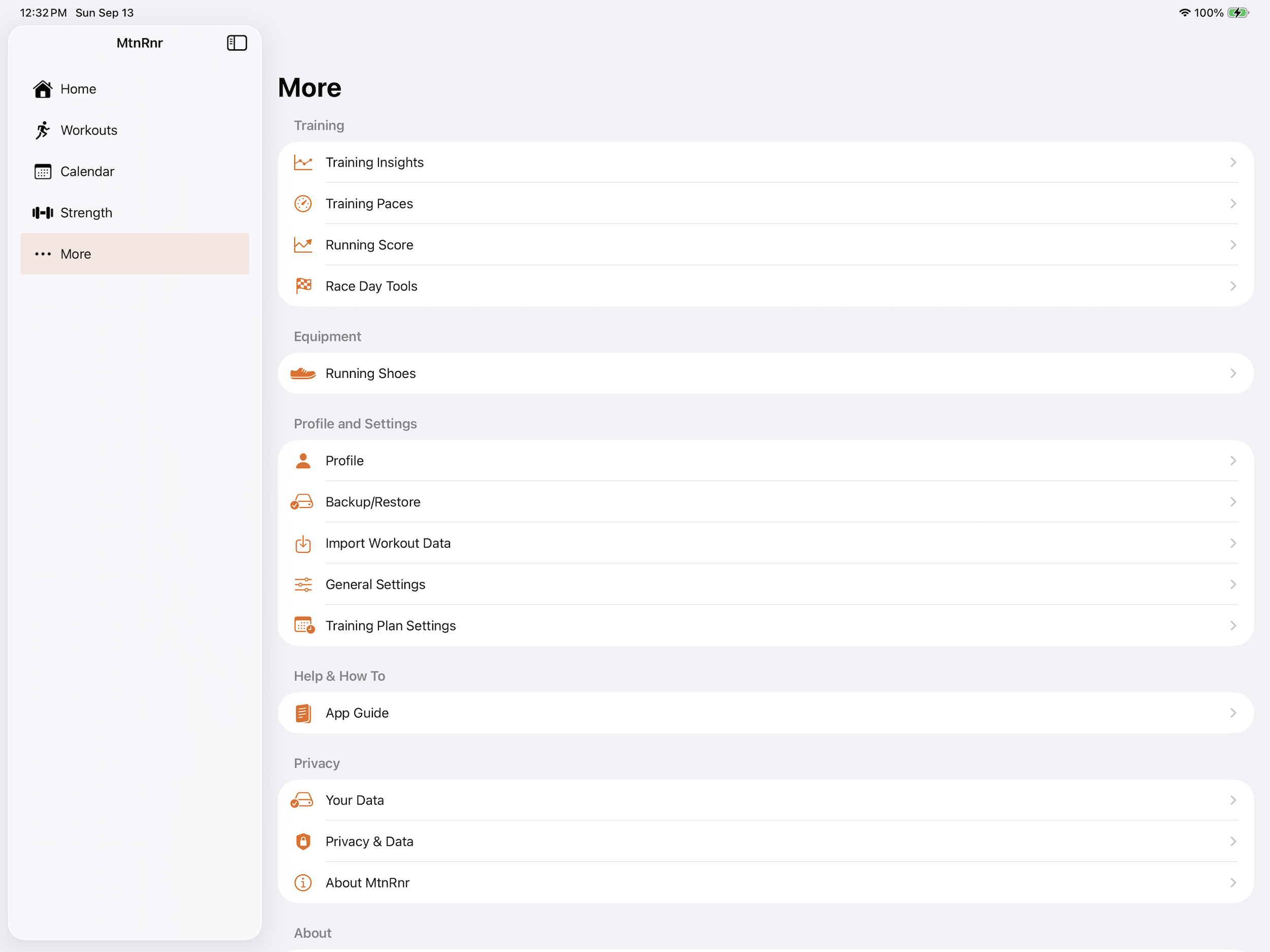Click the Running Shoes sneaker icon

coord(303,374)
